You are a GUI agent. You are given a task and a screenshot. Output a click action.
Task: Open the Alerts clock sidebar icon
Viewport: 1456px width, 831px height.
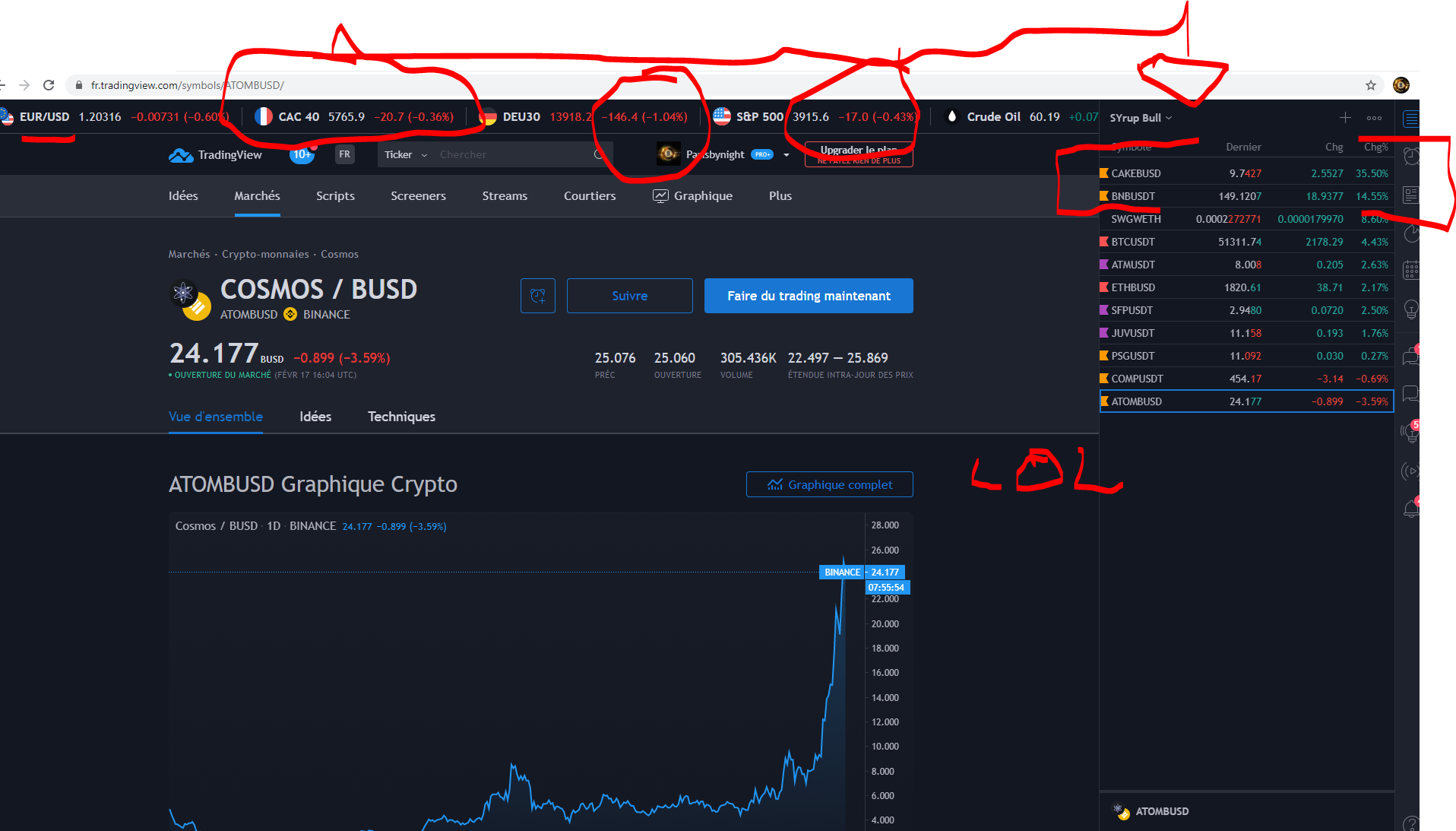coord(1411,157)
